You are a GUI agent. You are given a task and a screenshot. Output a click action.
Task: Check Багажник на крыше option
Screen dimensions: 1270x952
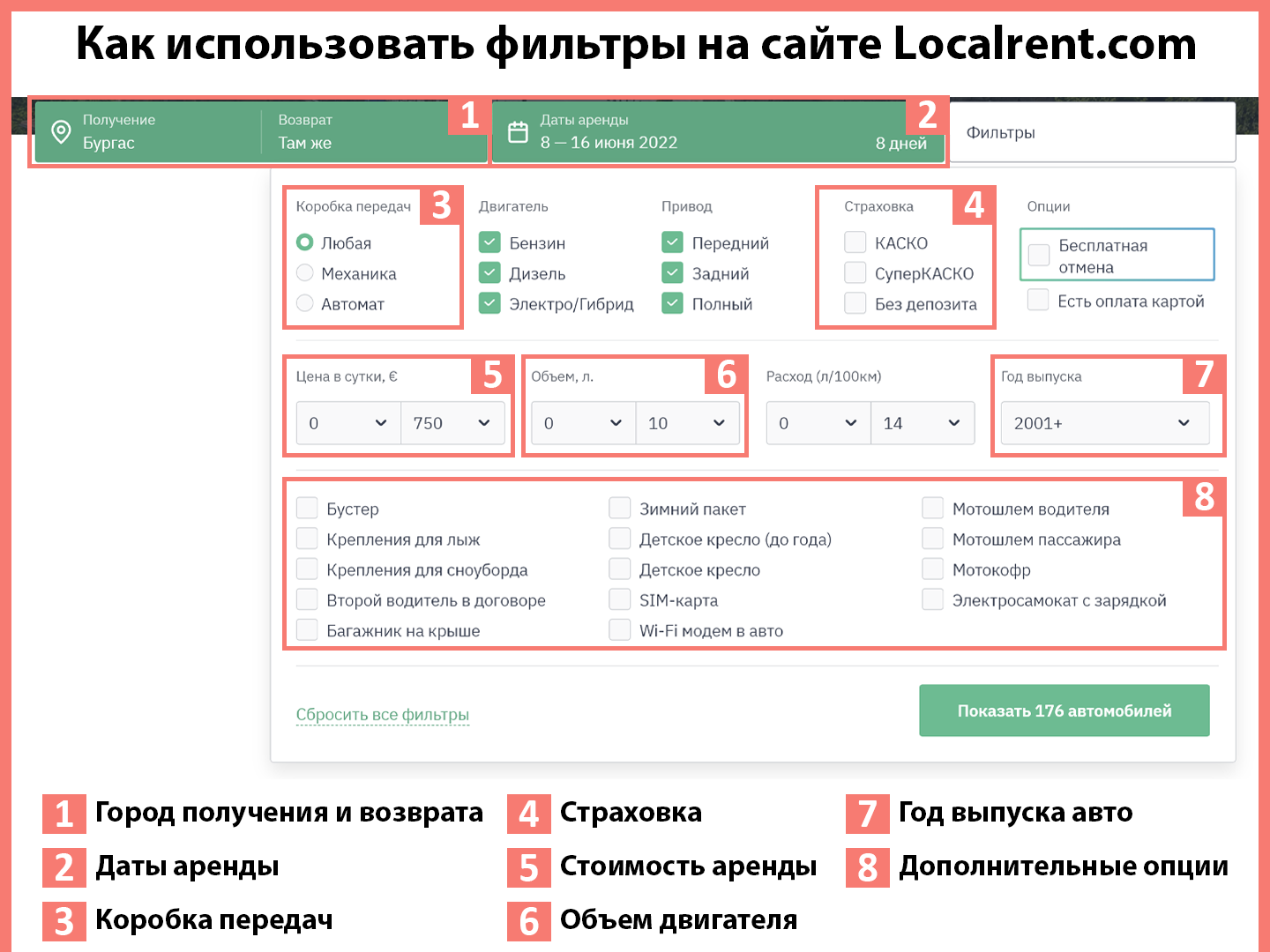coord(307,629)
